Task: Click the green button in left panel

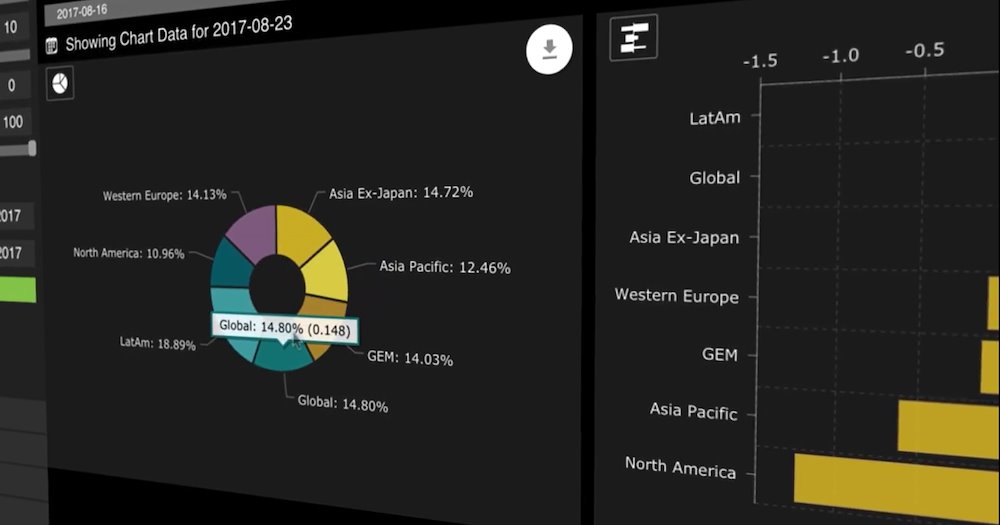Action: tap(18, 290)
